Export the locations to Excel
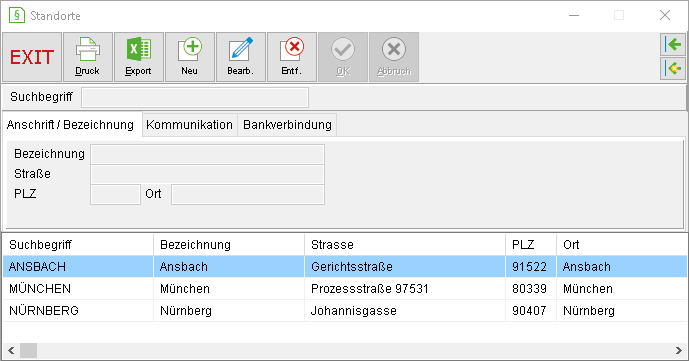689x361 pixels. 139,57
